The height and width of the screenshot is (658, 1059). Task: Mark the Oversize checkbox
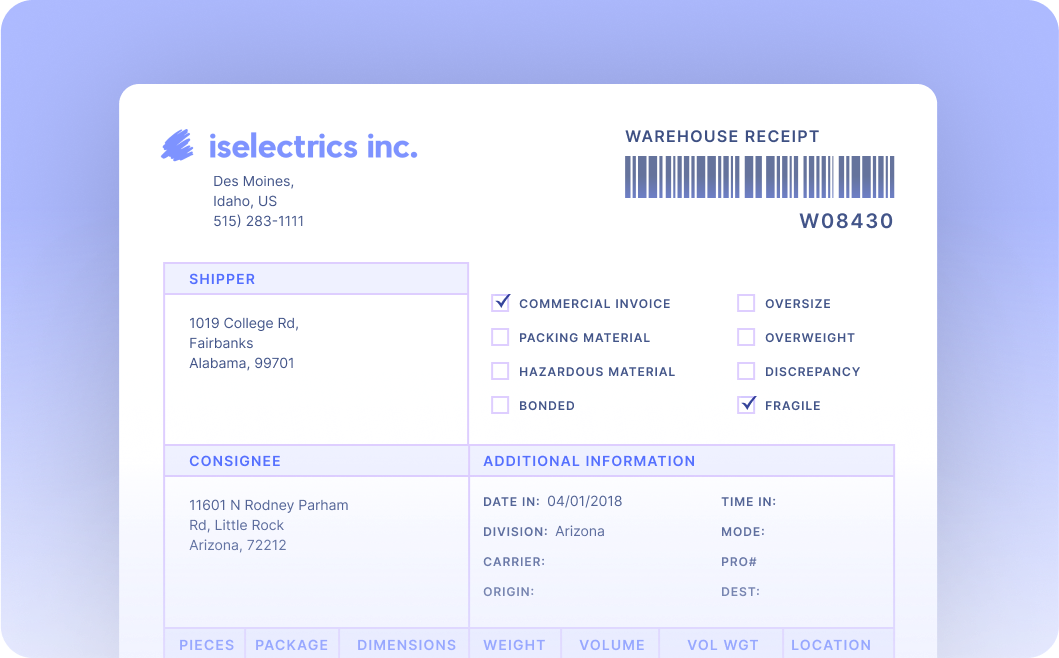[746, 303]
